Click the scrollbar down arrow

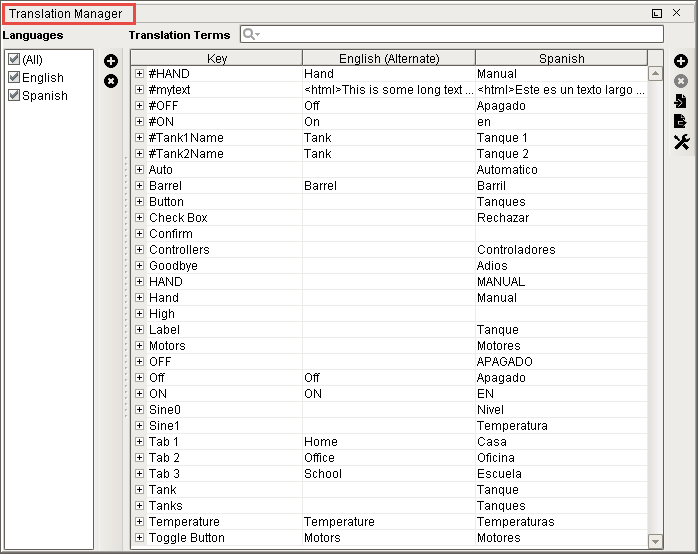pos(655,541)
